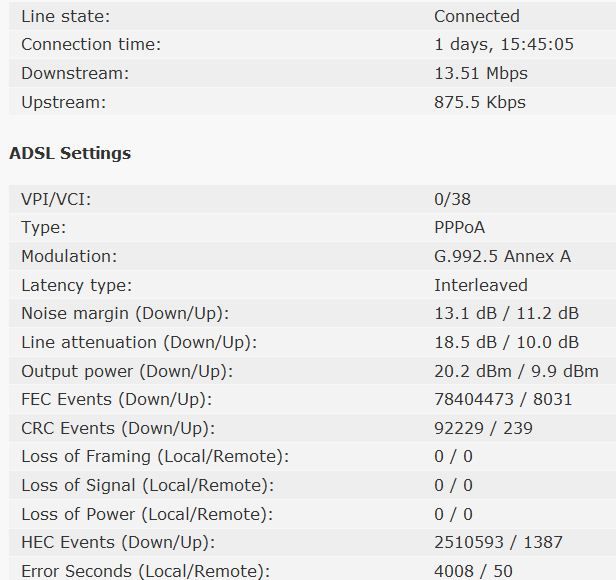Click the Loss of Framing row label
Viewport: 616px width, 580px height.
pyautogui.click(x=155, y=457)
